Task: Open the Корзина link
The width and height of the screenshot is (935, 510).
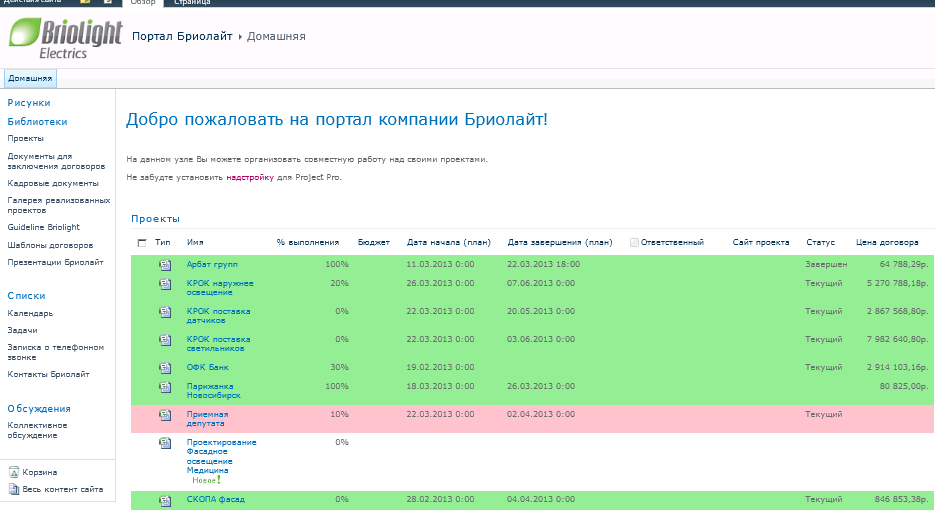Action: 39,472
